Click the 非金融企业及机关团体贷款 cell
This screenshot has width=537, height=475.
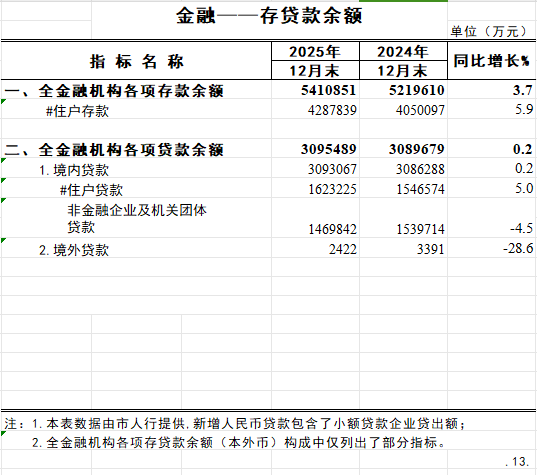point(137,218)
